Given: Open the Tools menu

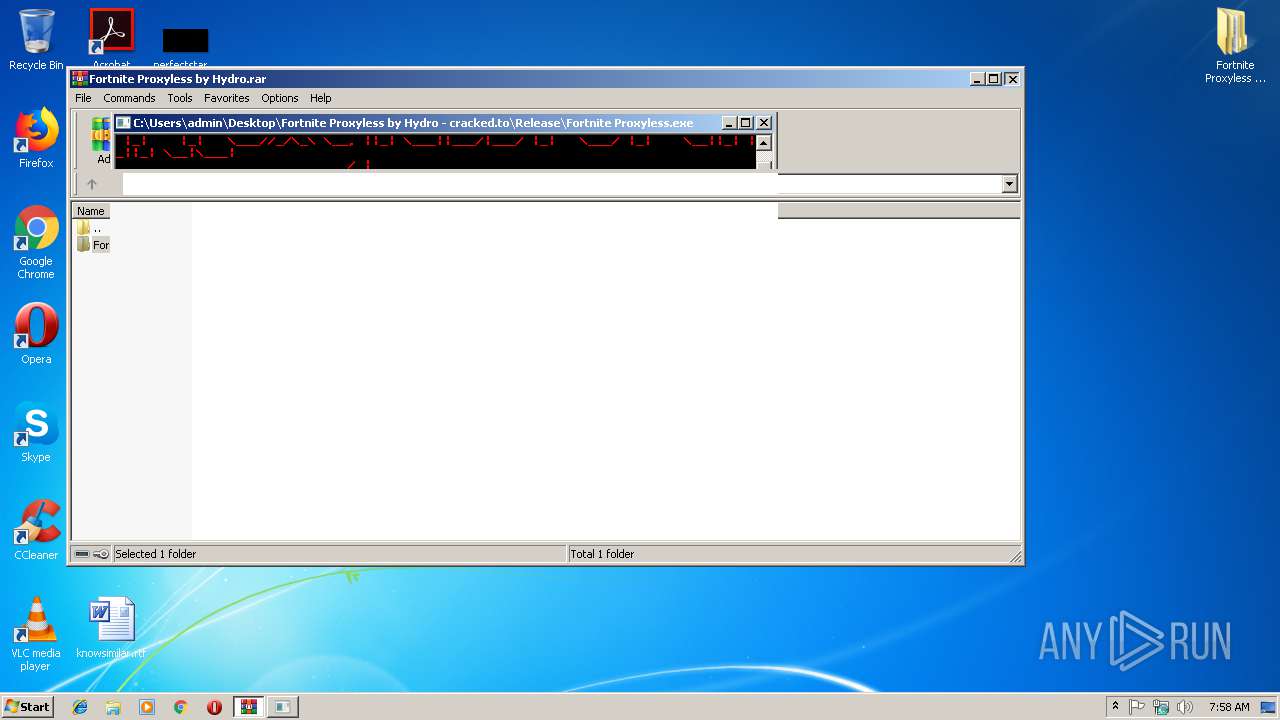Looking at the screenshot, I should coord(180,98).
